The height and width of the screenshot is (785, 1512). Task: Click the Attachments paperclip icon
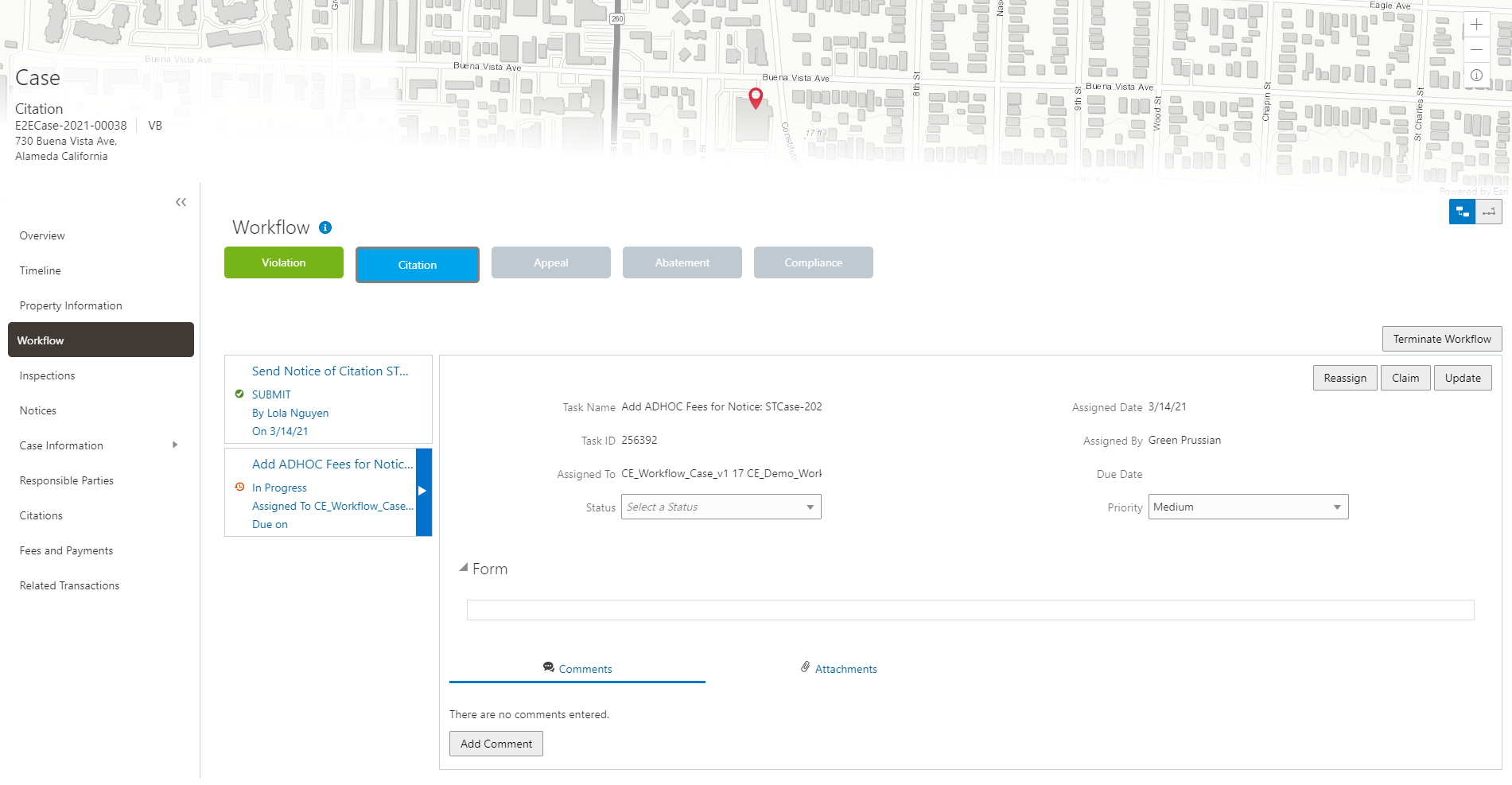tap(804, 667)
